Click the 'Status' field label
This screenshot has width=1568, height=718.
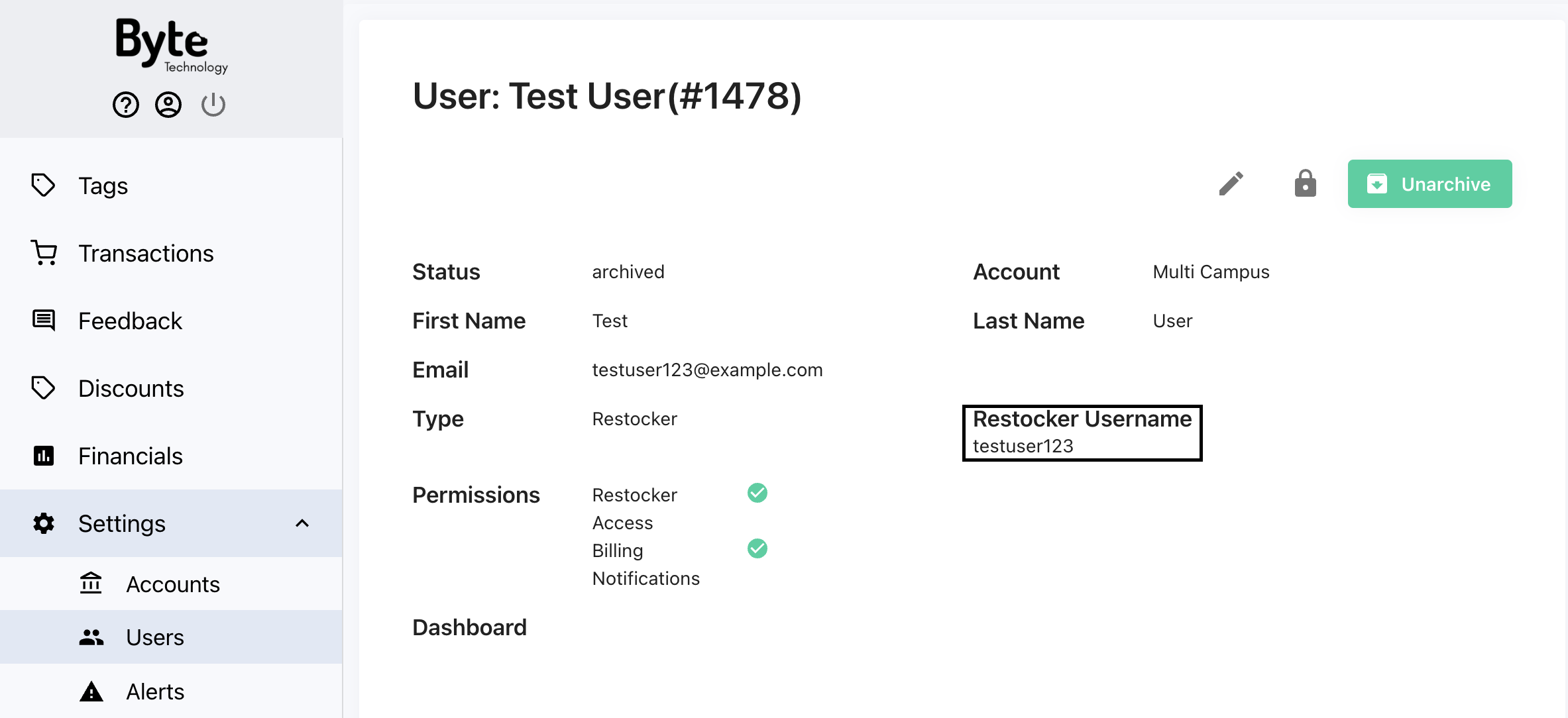446,272
